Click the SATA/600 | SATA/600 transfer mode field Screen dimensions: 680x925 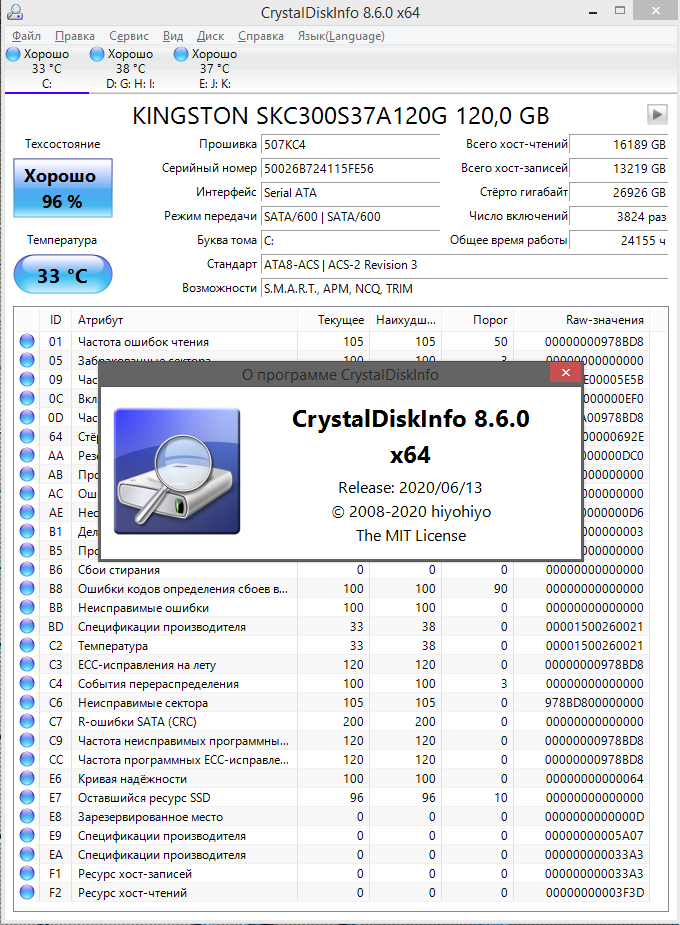(x=350, y=217)
